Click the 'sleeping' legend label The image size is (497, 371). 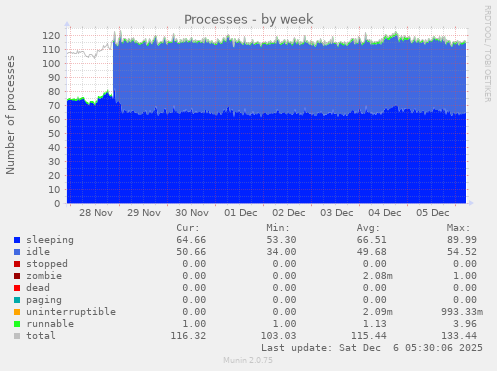point(50,240)
